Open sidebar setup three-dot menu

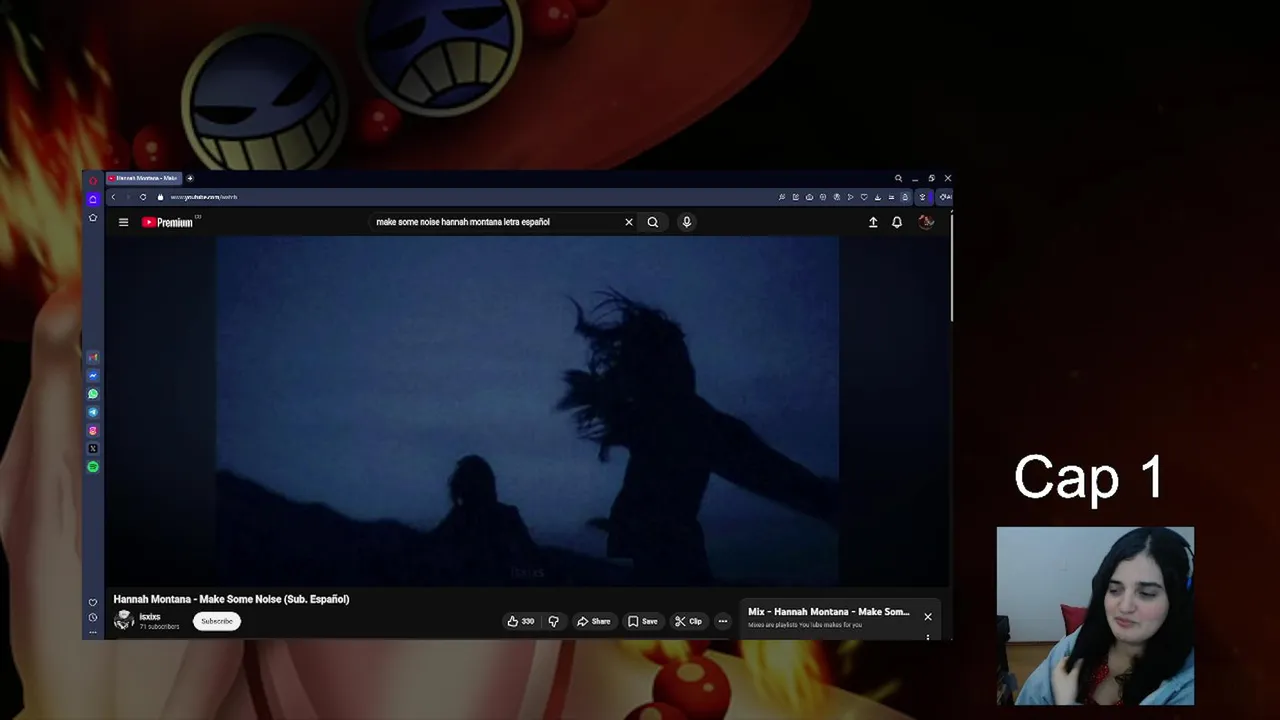point(93,632)
